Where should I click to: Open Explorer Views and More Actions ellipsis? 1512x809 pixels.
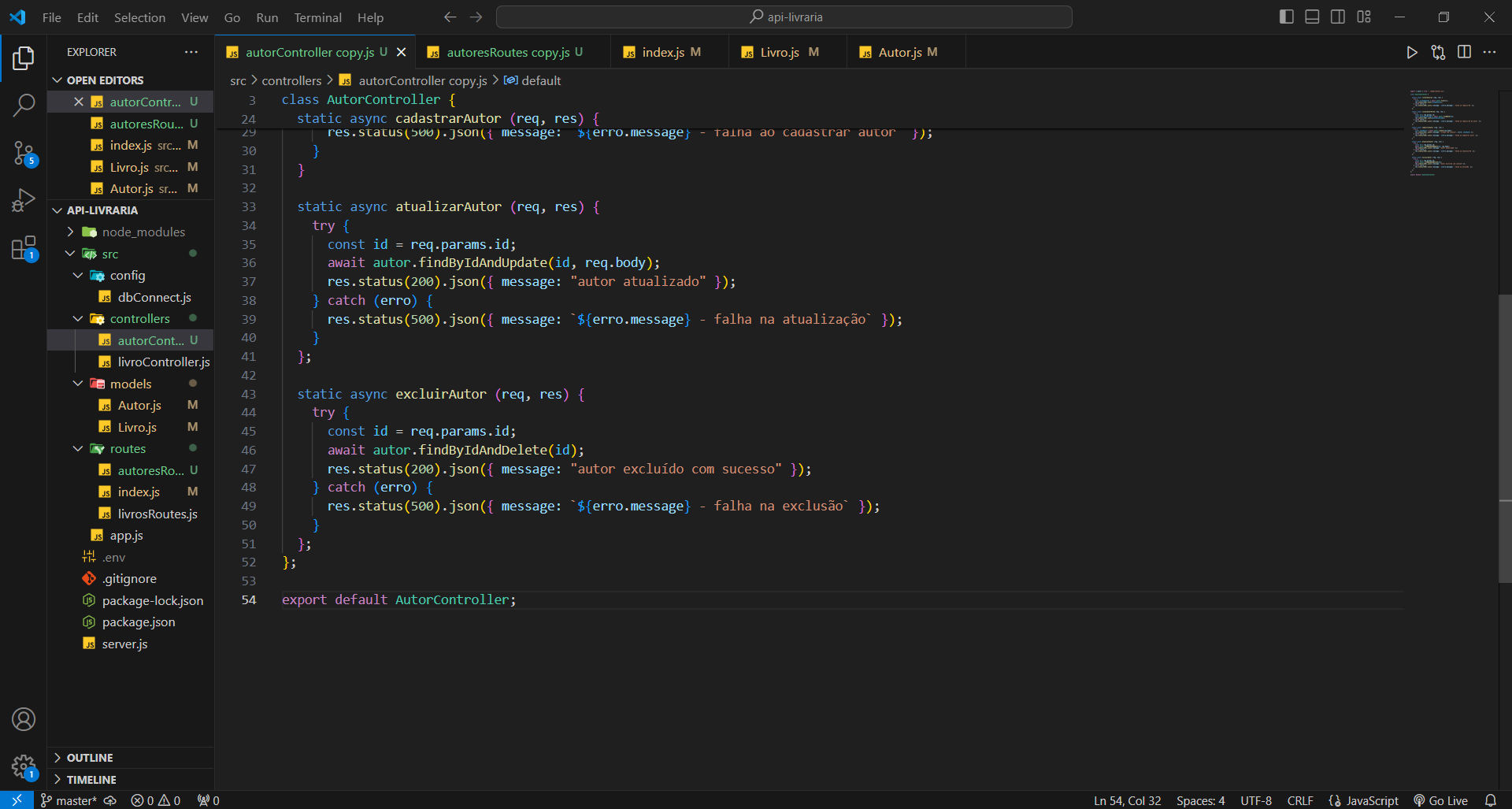pos(191,52)
